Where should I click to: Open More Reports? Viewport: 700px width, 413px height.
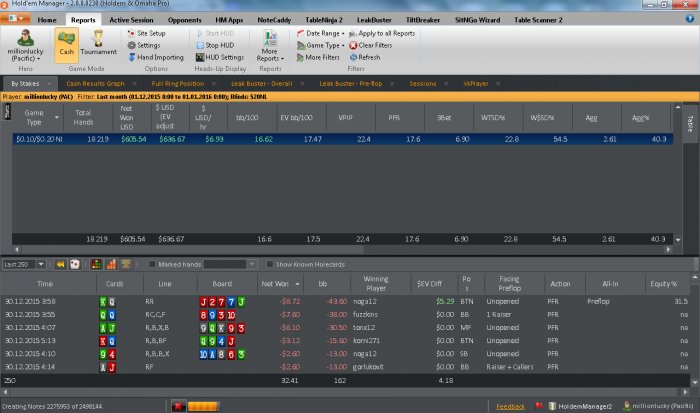point(270,46)
